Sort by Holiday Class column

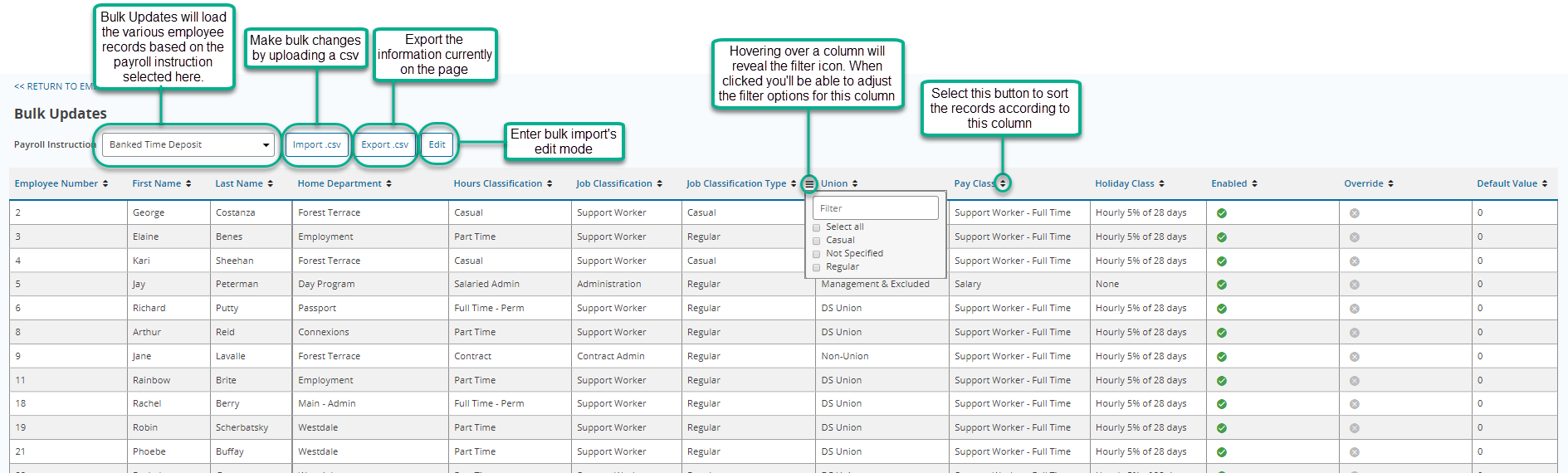(x=1161, y=184)
